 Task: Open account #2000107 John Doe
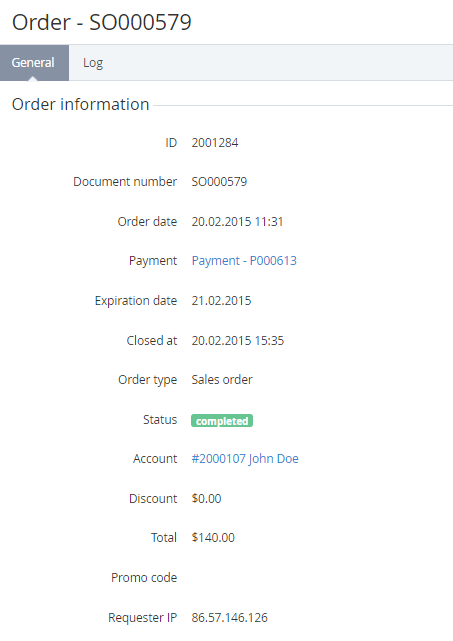[x=245, y=459]
